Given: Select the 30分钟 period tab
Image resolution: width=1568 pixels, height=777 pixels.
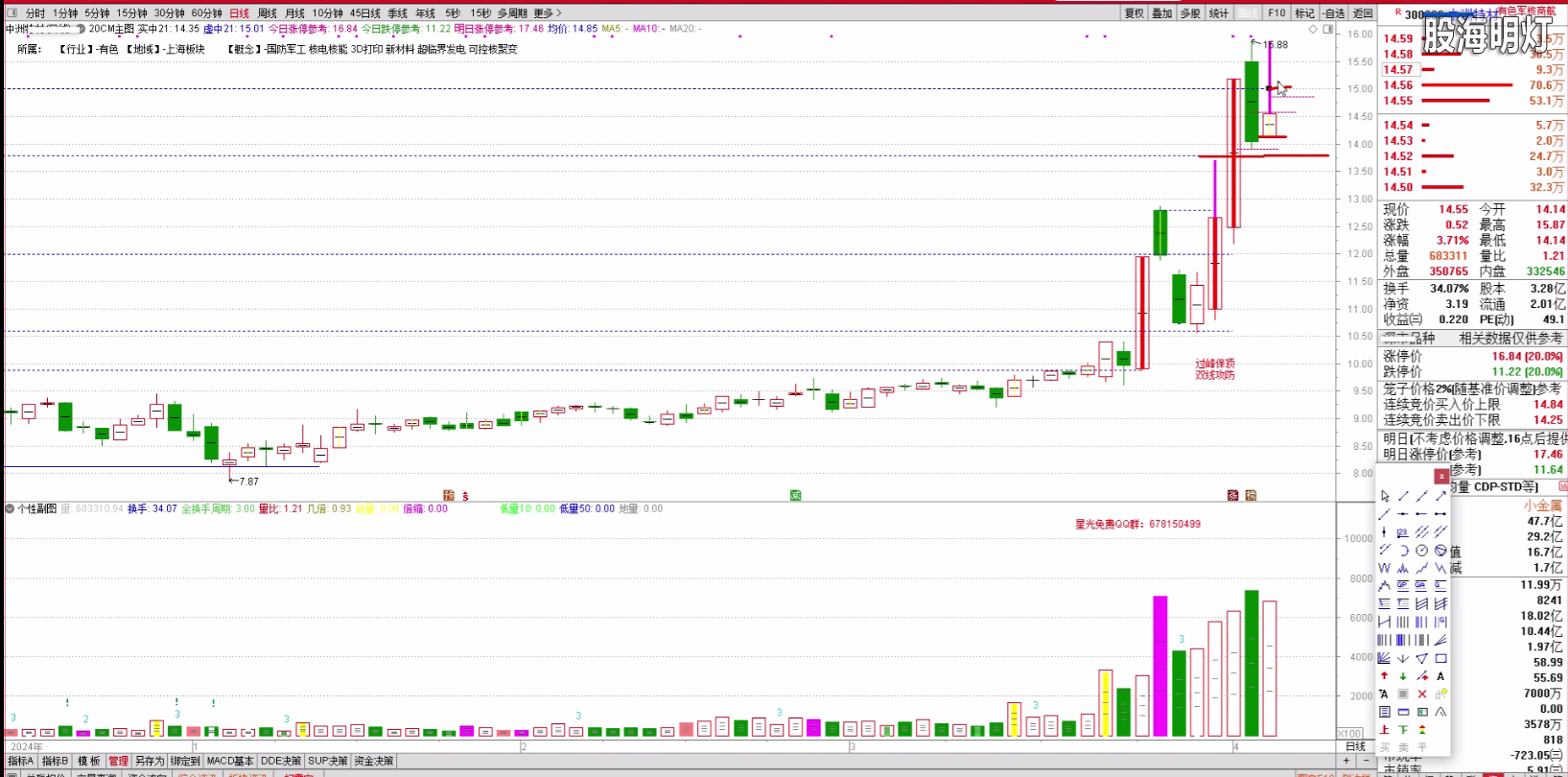Looking at the screenshot, I should [x=169, y=13].
